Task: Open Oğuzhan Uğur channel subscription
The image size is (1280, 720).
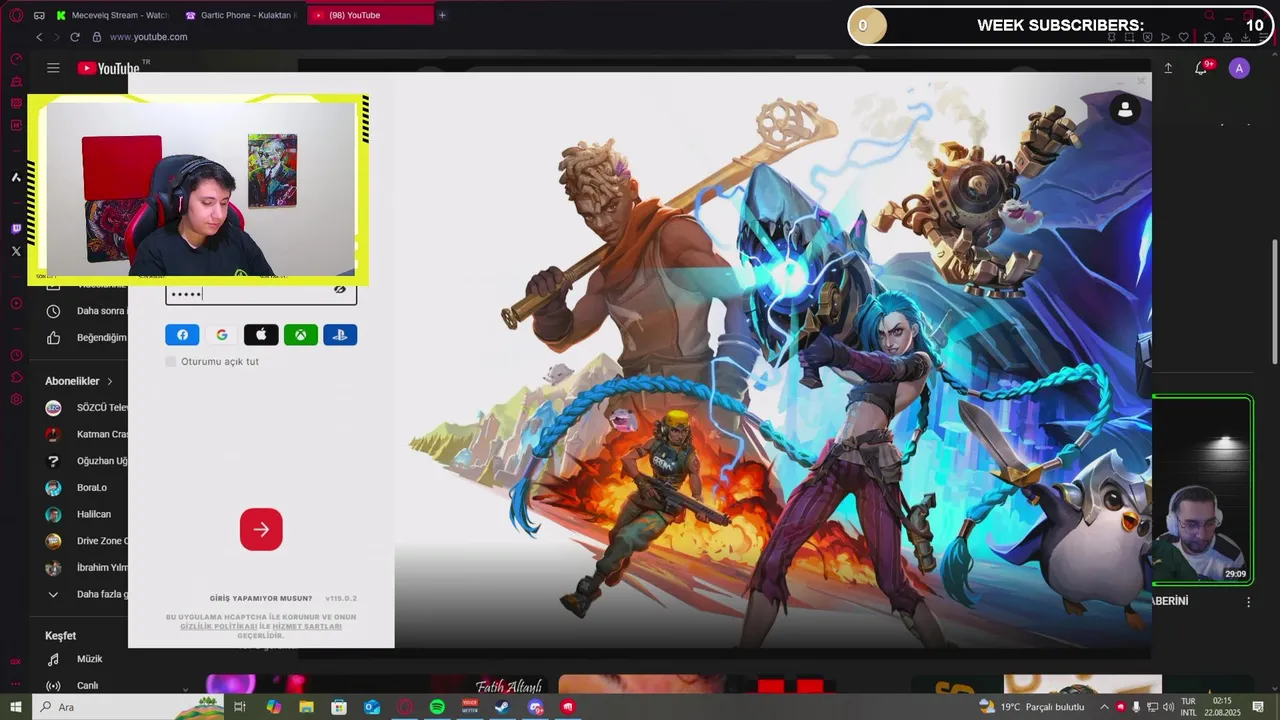Action: point(87,461)
